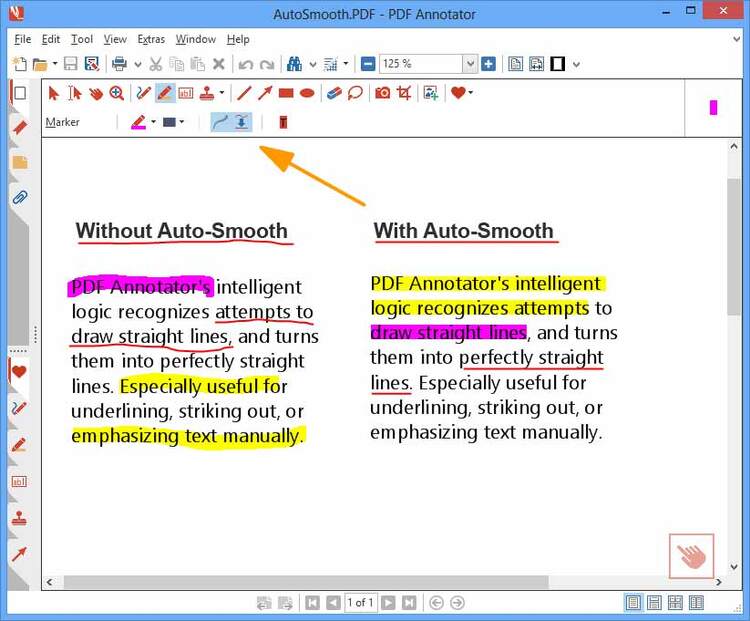Activate the Pan hand tool in toolbar

[96, 93]
